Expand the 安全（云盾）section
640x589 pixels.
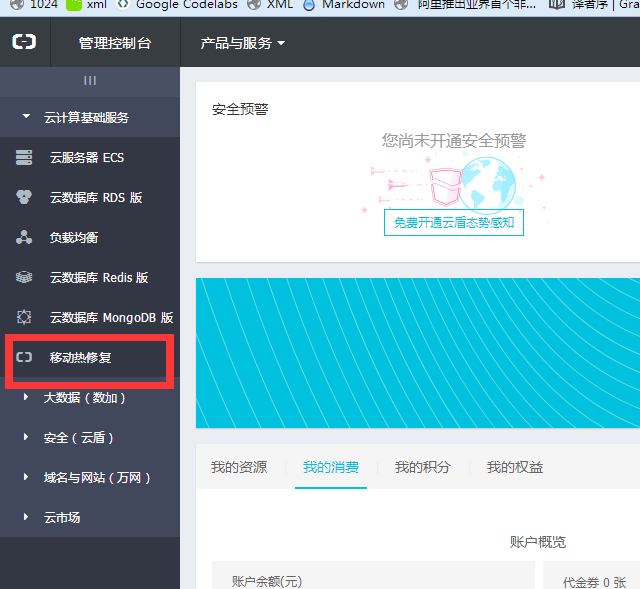(x=90, y=437)
